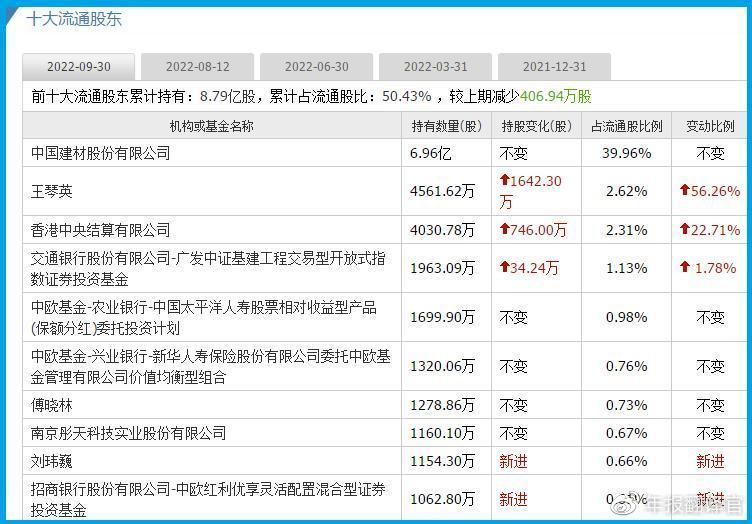
Task: Click the red up arrow beside 746.00万
Action: click(x=504, y=229)
